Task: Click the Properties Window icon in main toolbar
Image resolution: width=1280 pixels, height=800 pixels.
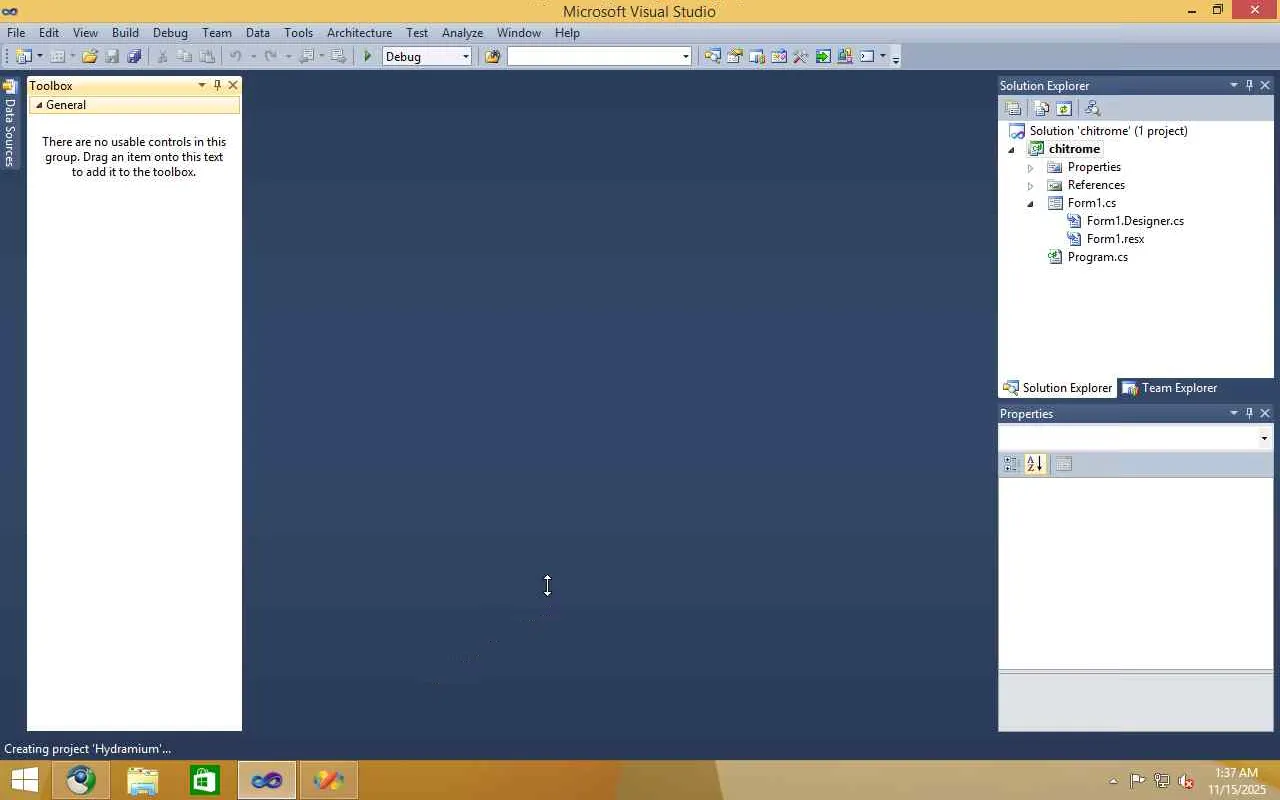Action: pos(734,57)
